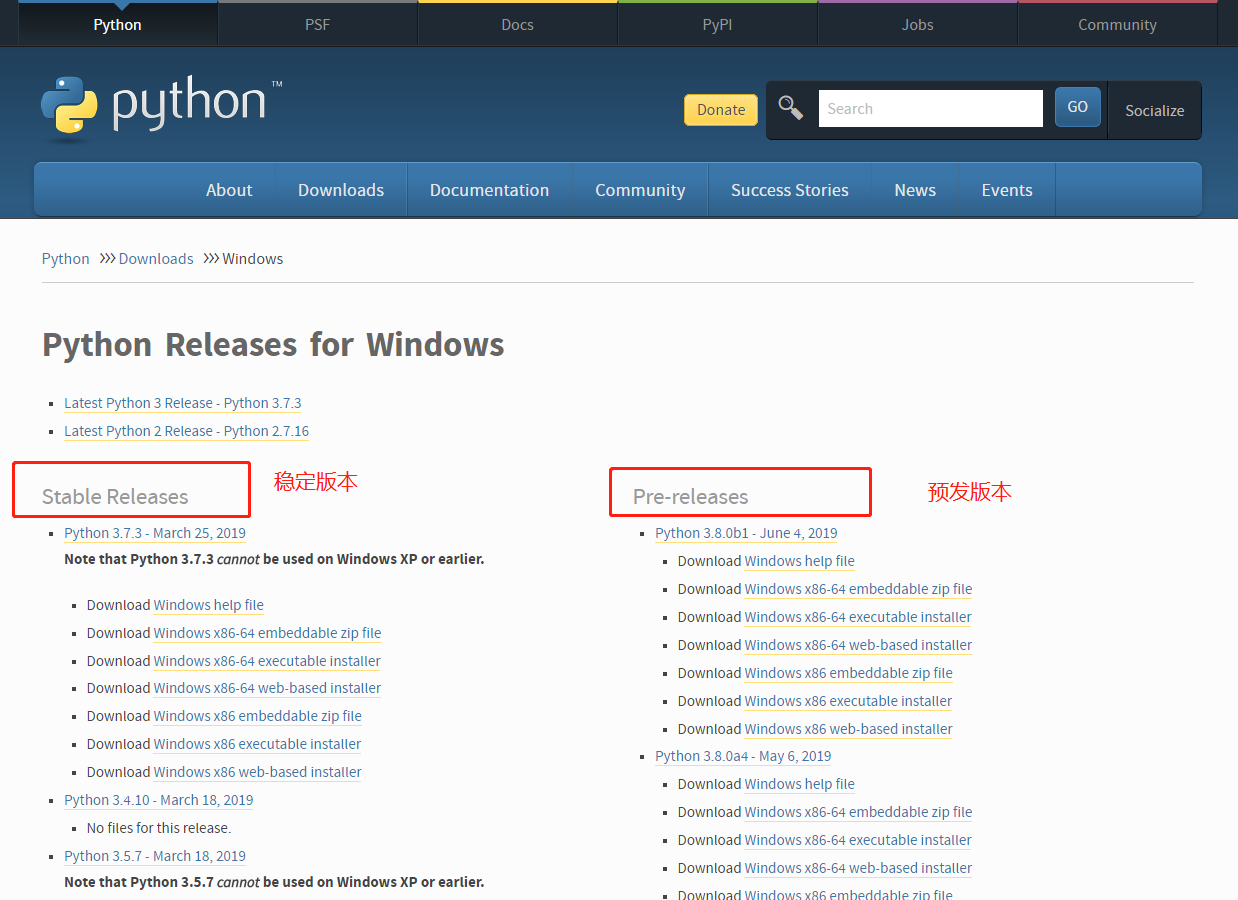Screen dimensions: 1238x900
Task: Open the News nav menu
Action: 915,190
